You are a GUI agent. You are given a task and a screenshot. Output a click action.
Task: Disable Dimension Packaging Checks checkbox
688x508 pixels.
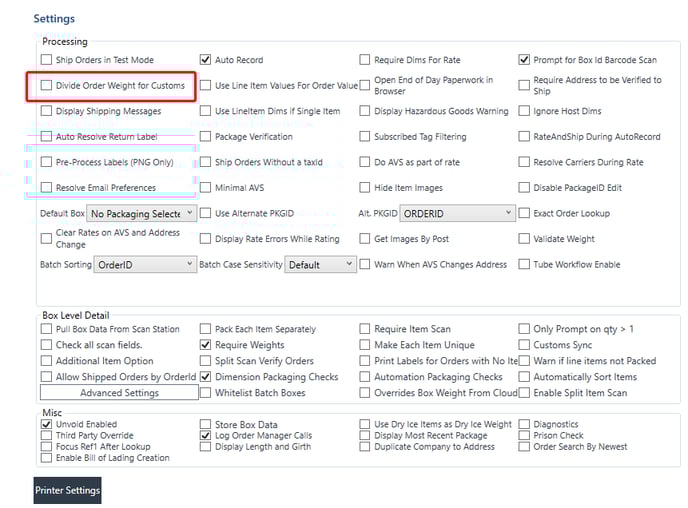pos(206,377)
